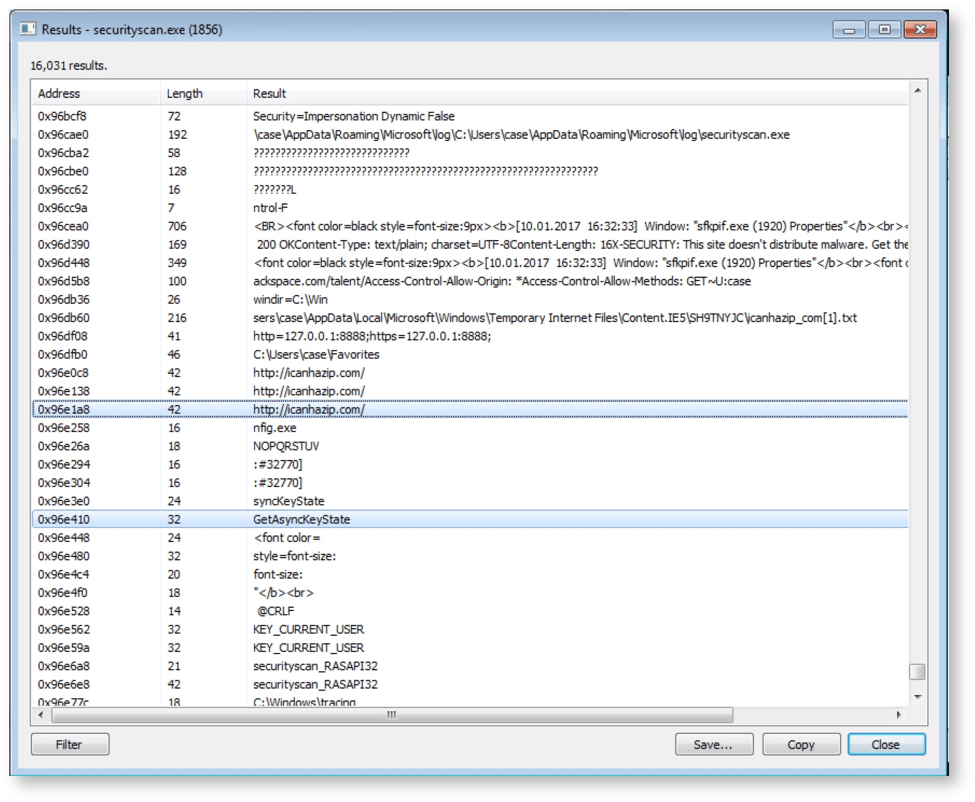Select icanhazip.com row at 0x96e1a8
The image size is (975, 802).
coord(470,410)
